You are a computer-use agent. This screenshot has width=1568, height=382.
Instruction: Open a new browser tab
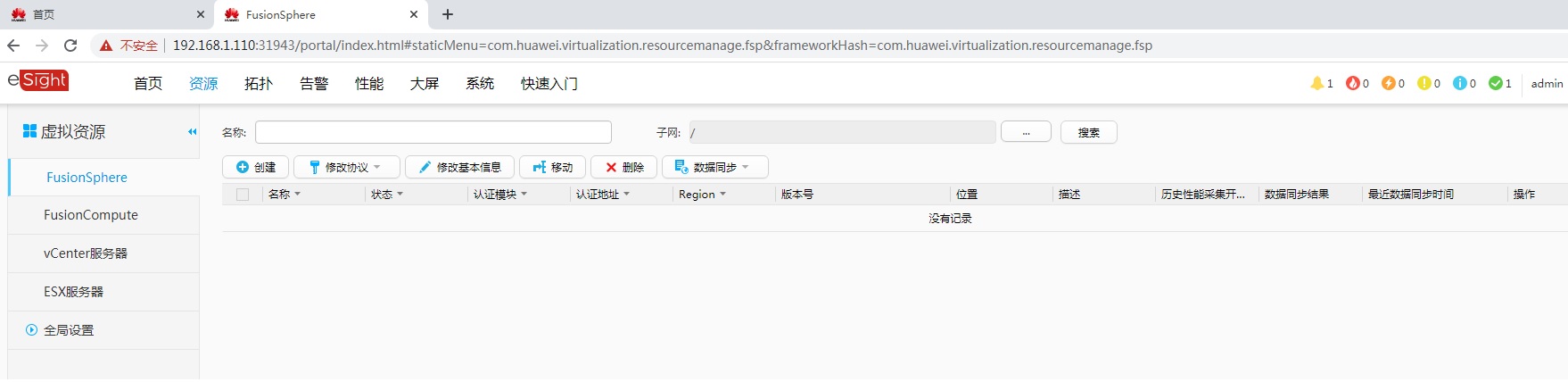click(448, 14)
